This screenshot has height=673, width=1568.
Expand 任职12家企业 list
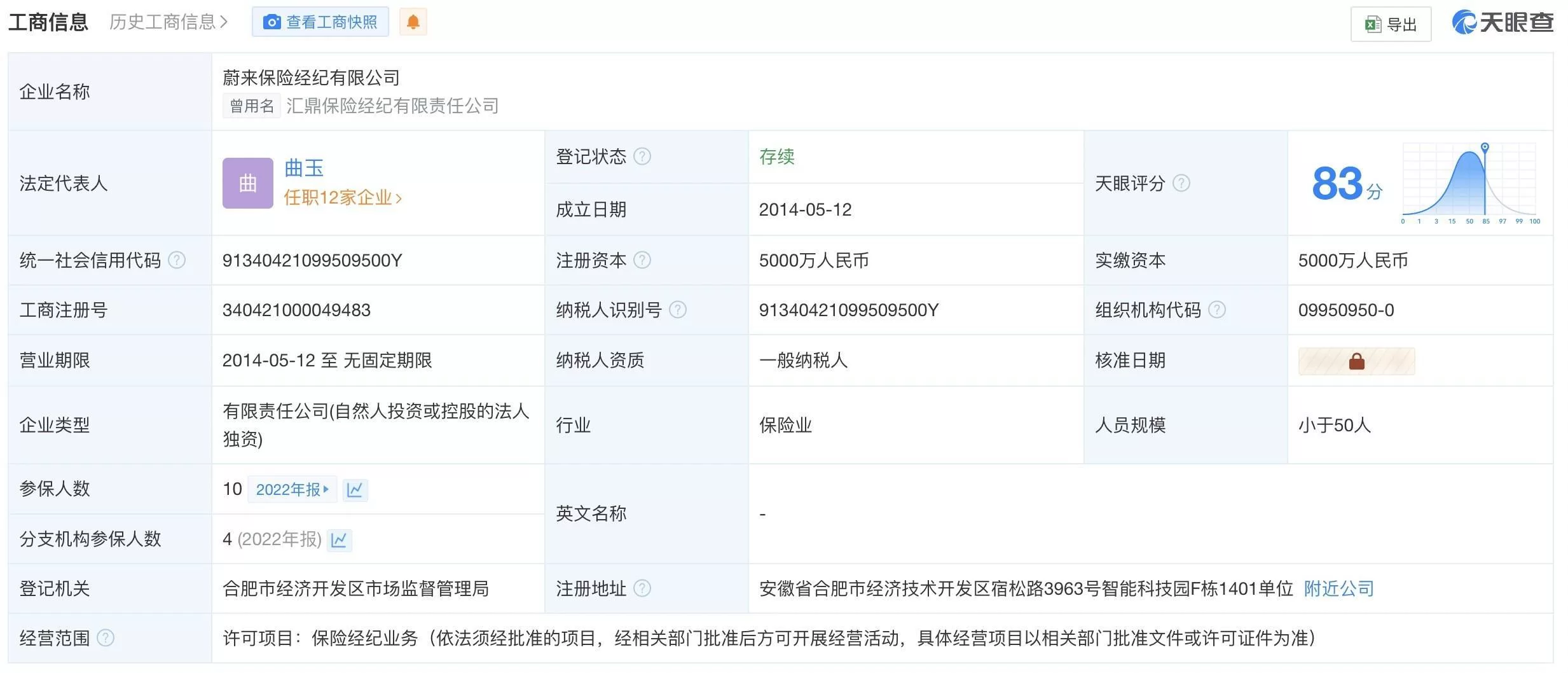(x=342, y=198)
